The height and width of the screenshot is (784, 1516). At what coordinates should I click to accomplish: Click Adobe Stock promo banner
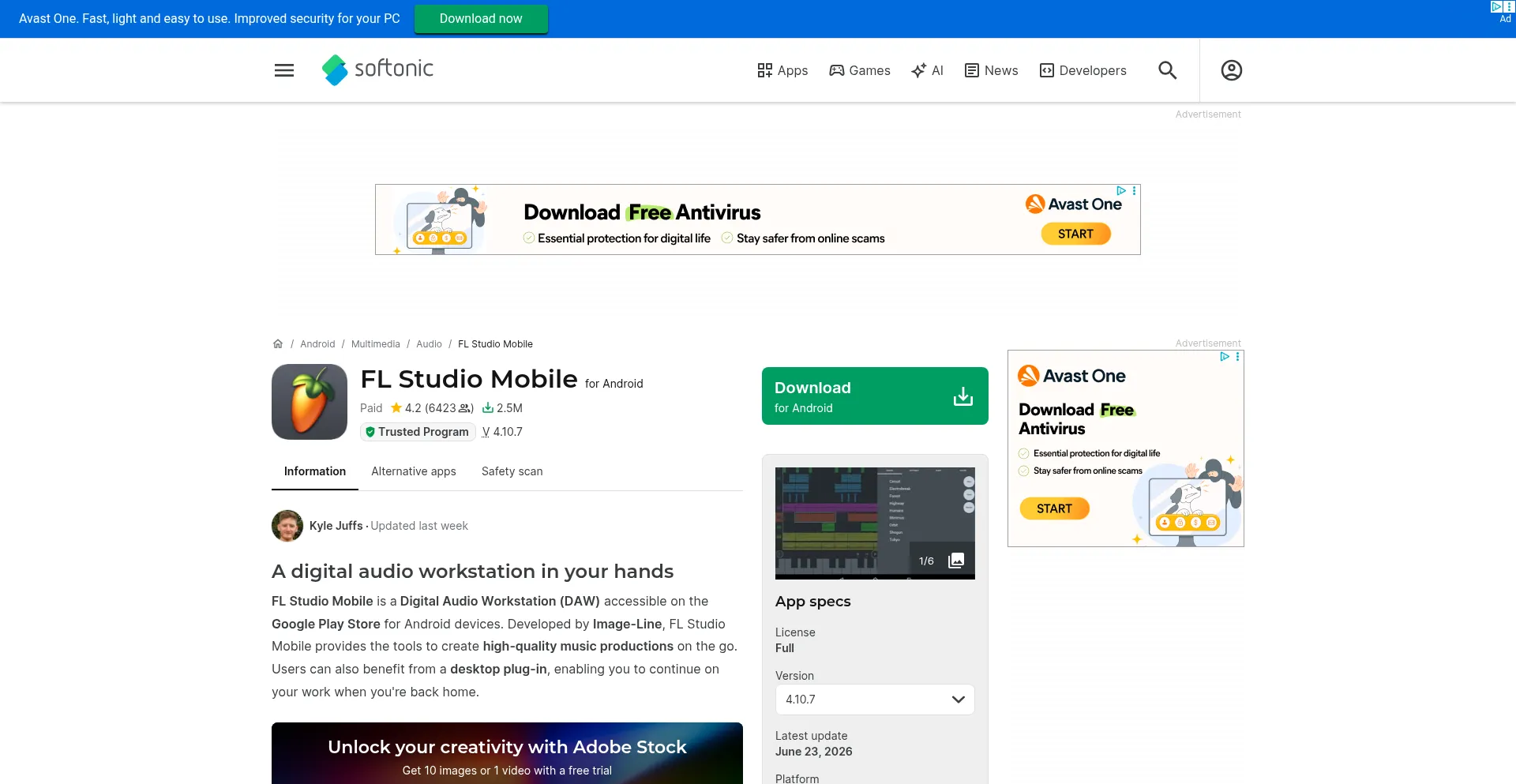coord(507,753)
